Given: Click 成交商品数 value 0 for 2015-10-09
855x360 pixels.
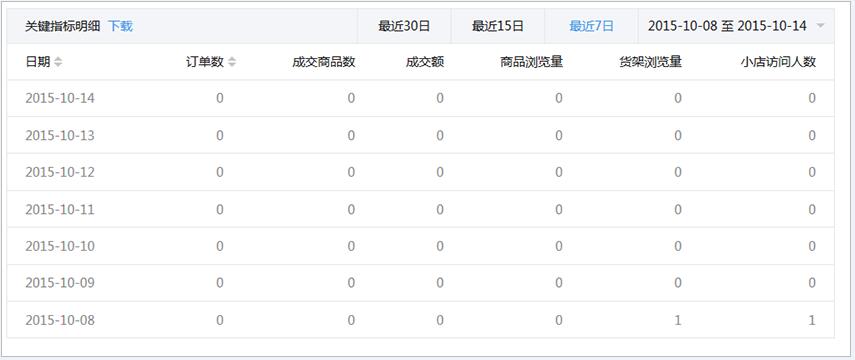Looking at the screenshot, I should point(351,283).
